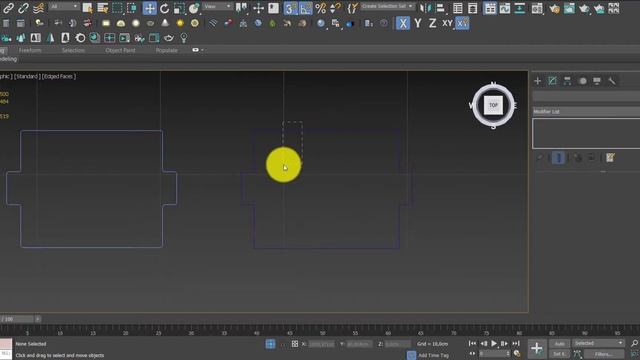
Task: Open the reference coordinate 'View' dropdown
Action: point(218,7)
